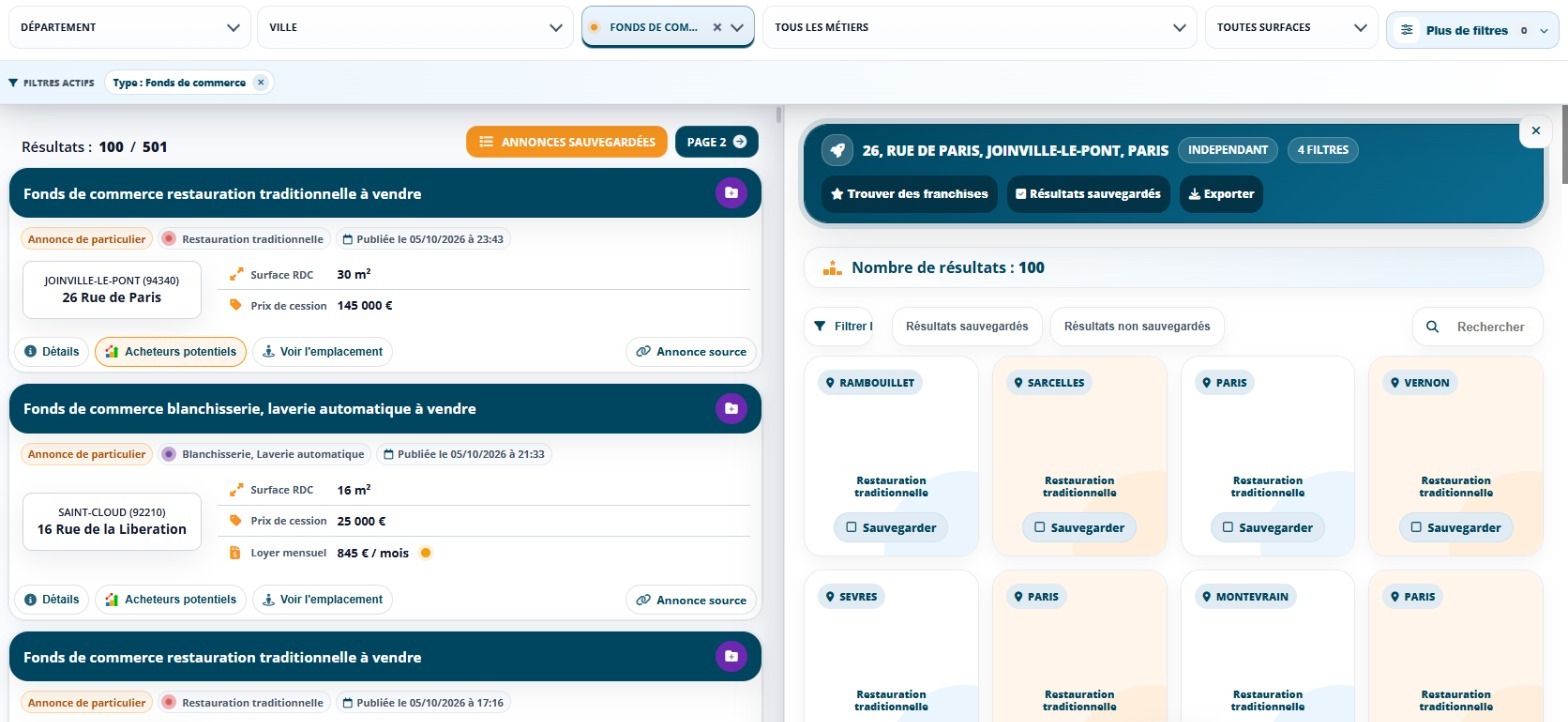Viewport: 1568px width, 722px height.
Task: Click the funnel icon of Filtres actifs
Action: (x=13, y=83)
